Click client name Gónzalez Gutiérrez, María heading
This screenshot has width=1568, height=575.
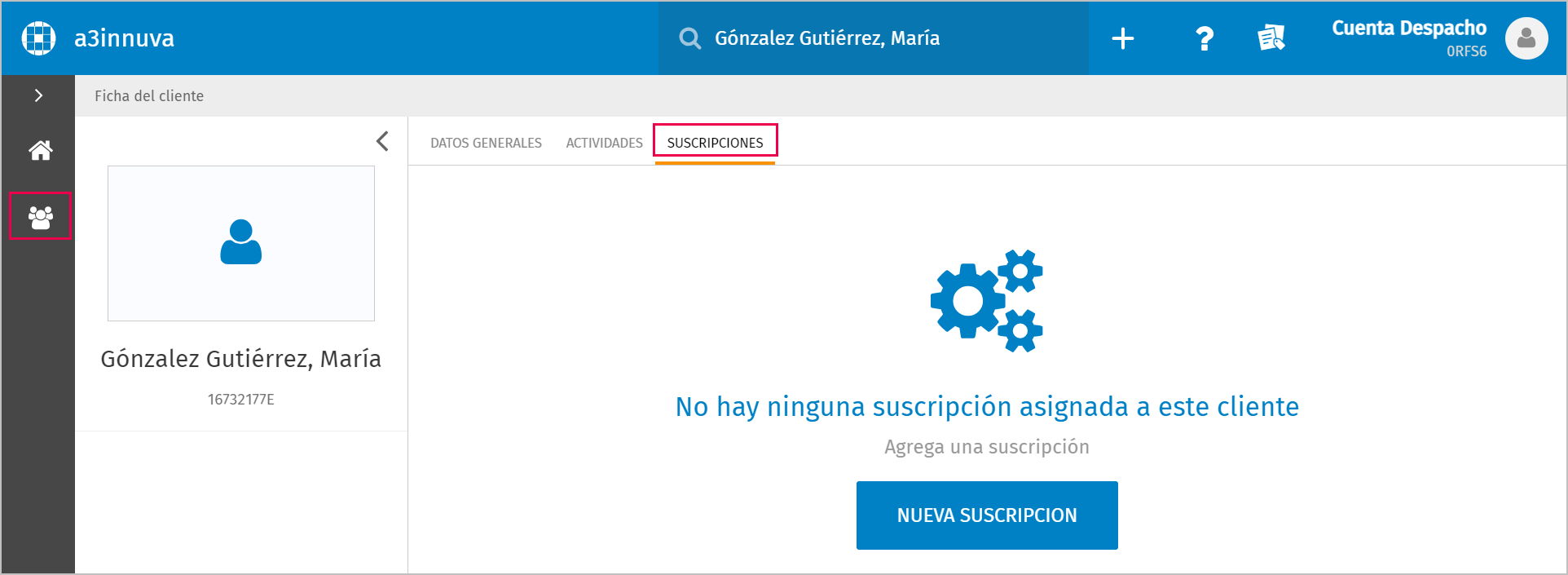(241, 359)
